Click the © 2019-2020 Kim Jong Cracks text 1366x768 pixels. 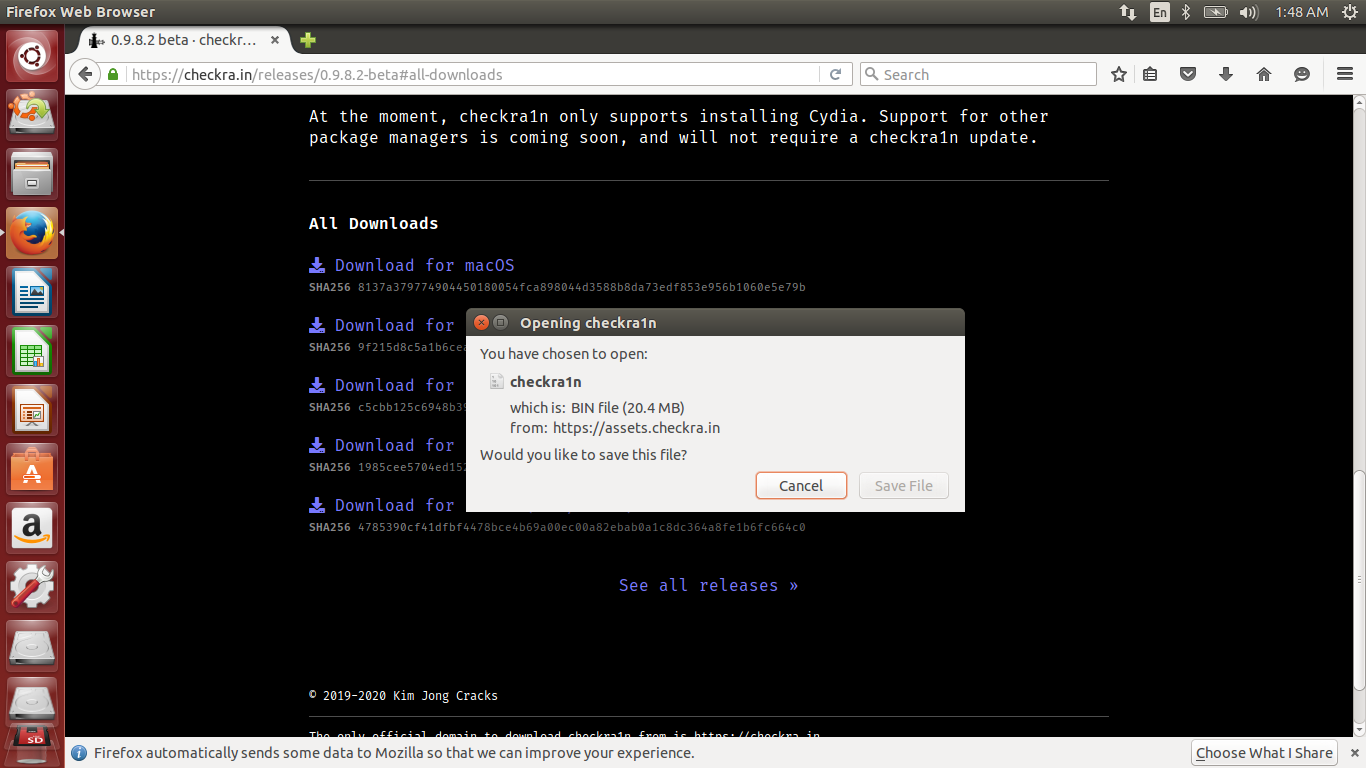point(403,696)
